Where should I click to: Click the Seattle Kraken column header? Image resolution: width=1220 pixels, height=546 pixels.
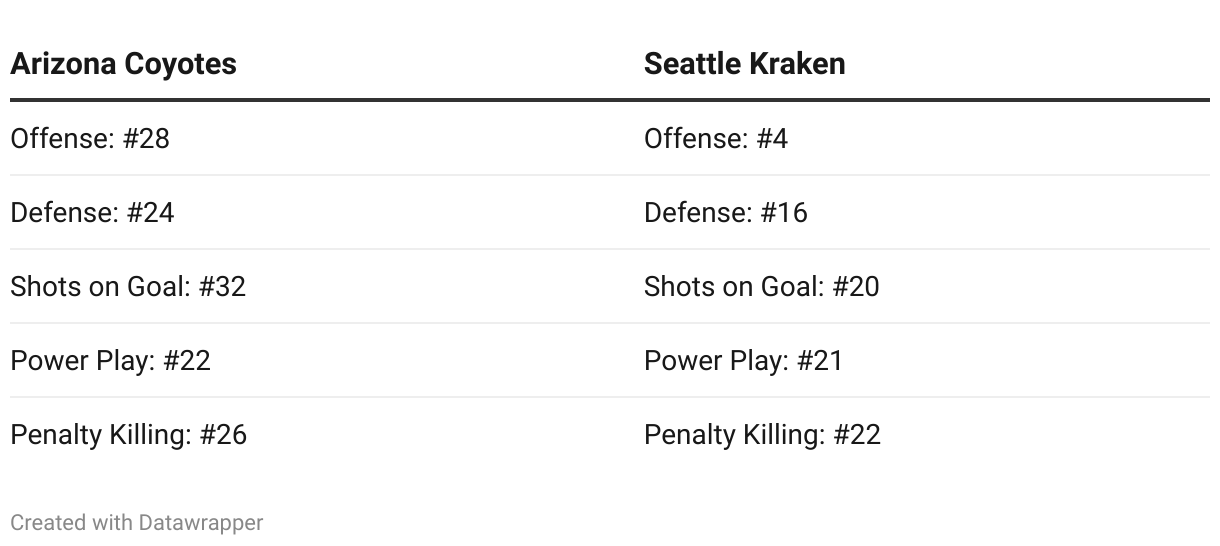click(x=744, y=64)
